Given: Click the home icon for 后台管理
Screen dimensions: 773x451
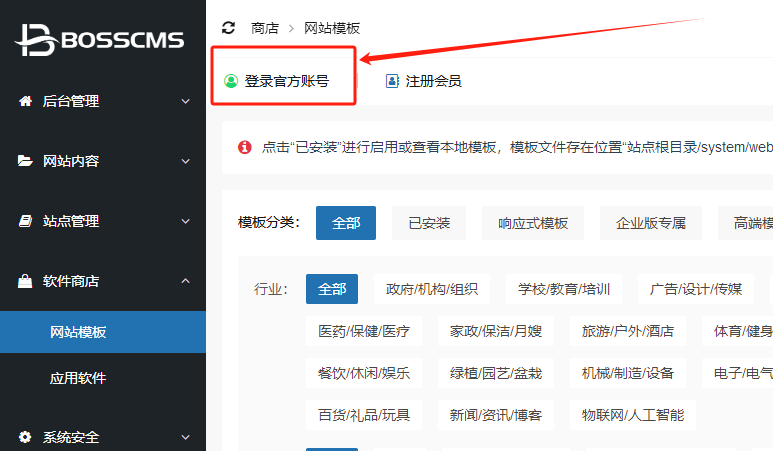Looking at the screenshot, I should pyautogui.click(x=25, y=101).
